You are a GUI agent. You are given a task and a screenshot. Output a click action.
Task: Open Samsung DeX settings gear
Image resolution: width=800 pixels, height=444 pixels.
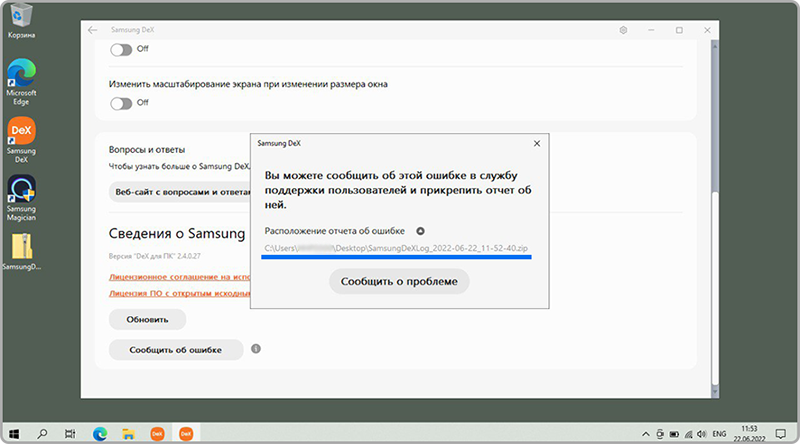pos(623,30)
